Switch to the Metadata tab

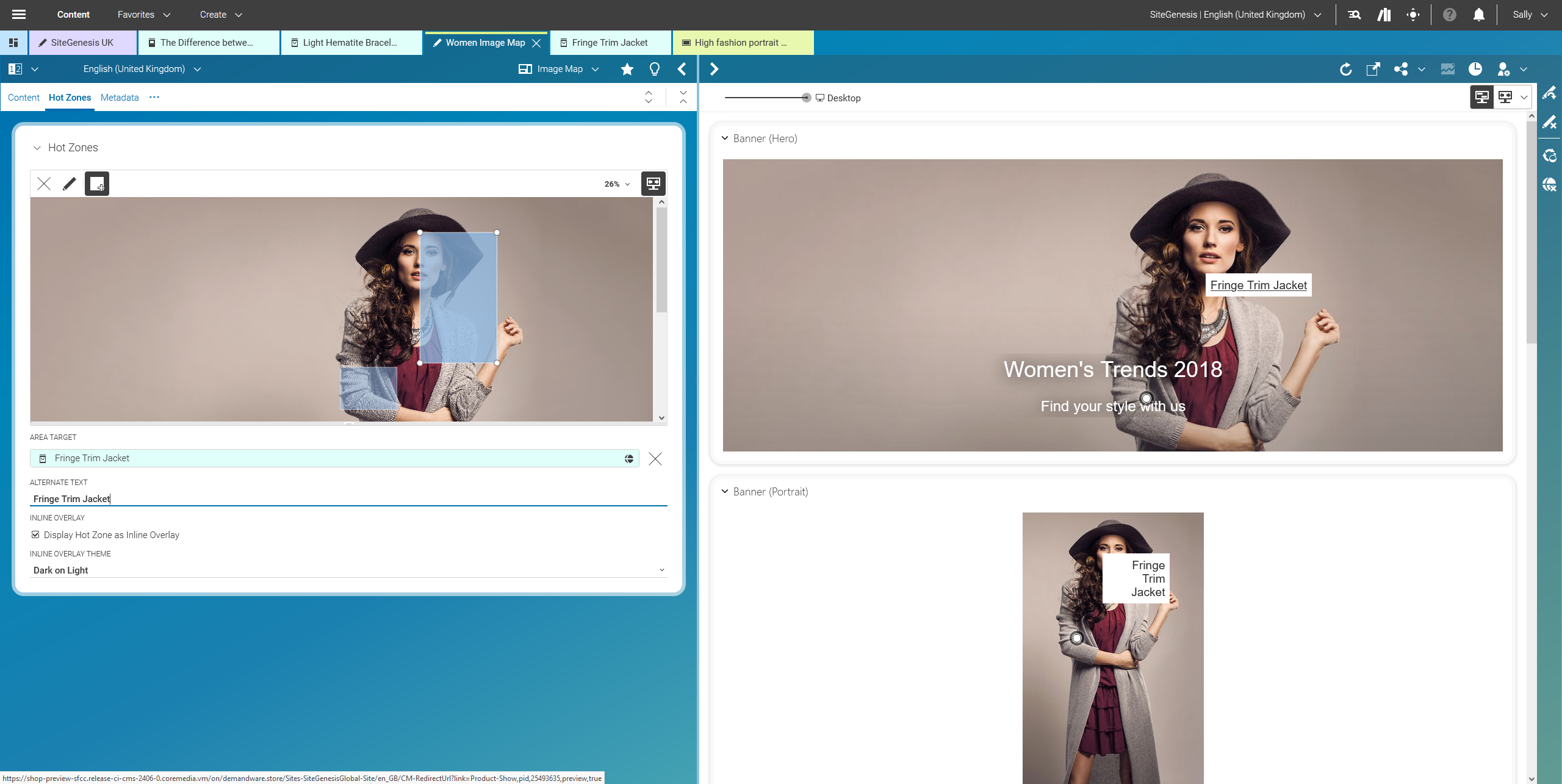119,98
